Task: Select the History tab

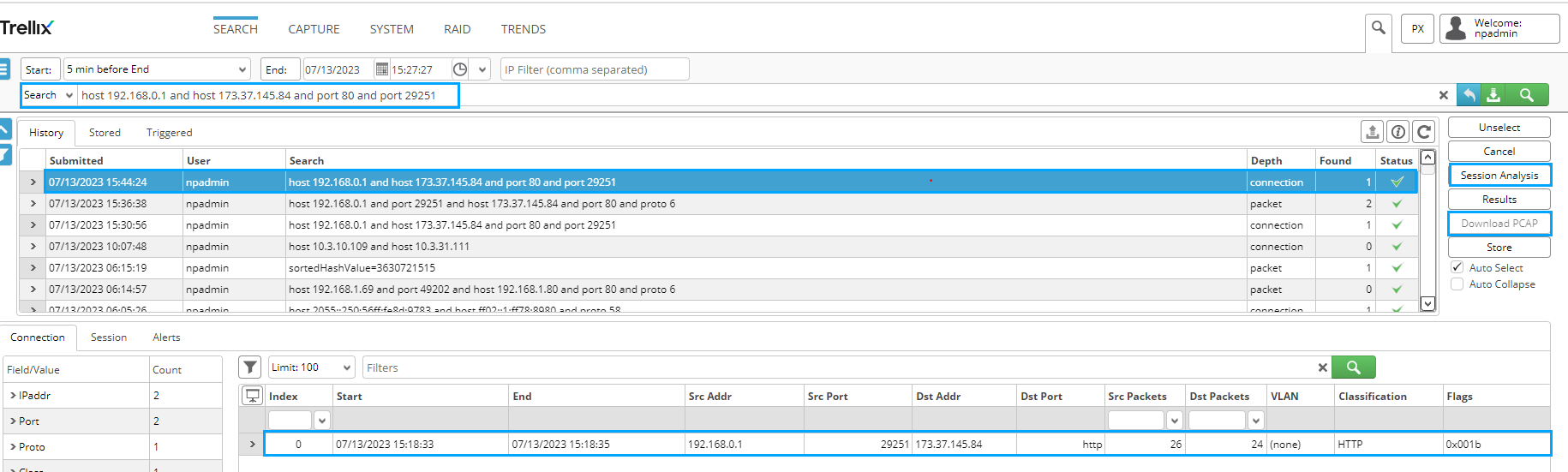Action: pyautogui.click(x=46, y=133)
